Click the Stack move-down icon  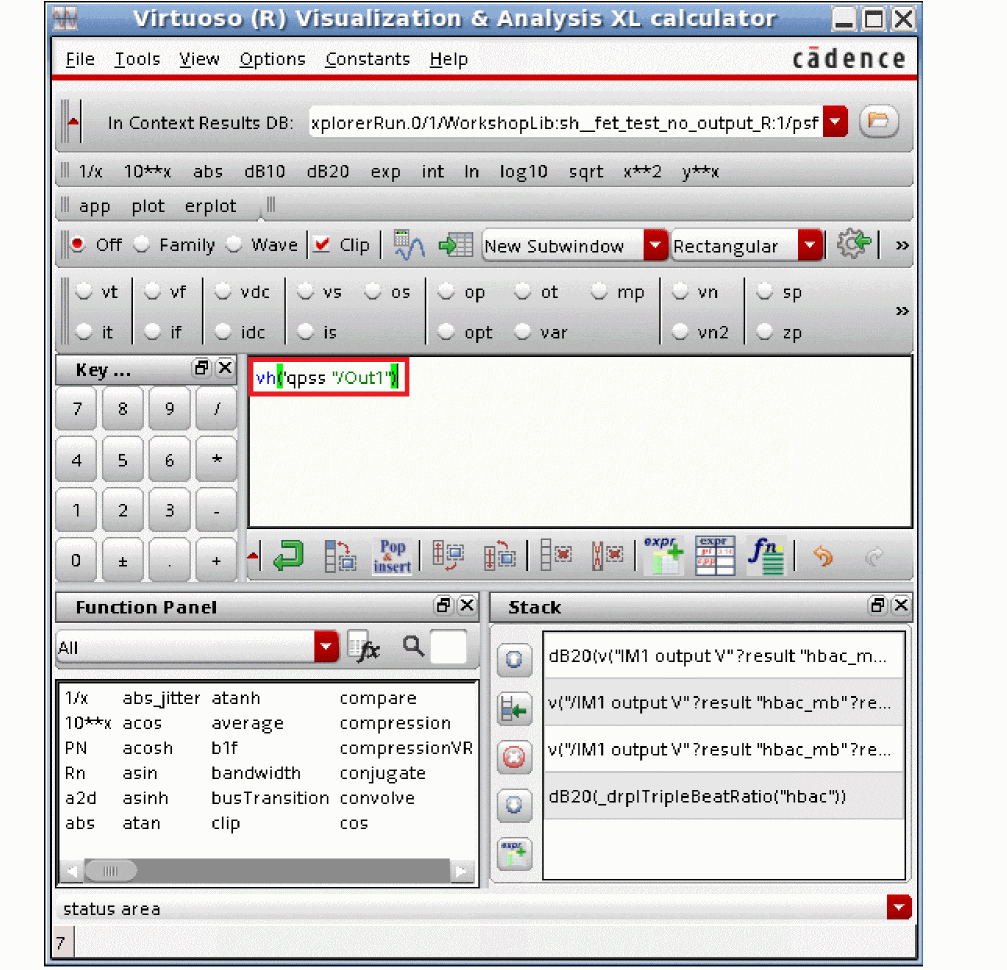pos(514,806)
